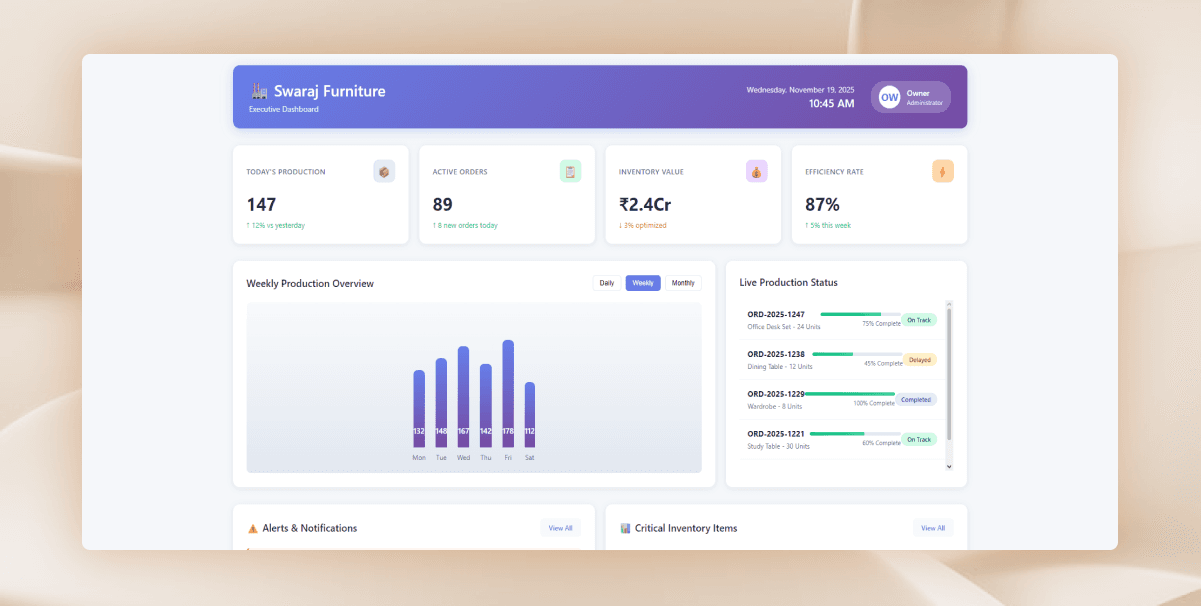Click the Wednesday bar showing 167
The height and width of the screenshot is (606, 1201).
[463, 397]
